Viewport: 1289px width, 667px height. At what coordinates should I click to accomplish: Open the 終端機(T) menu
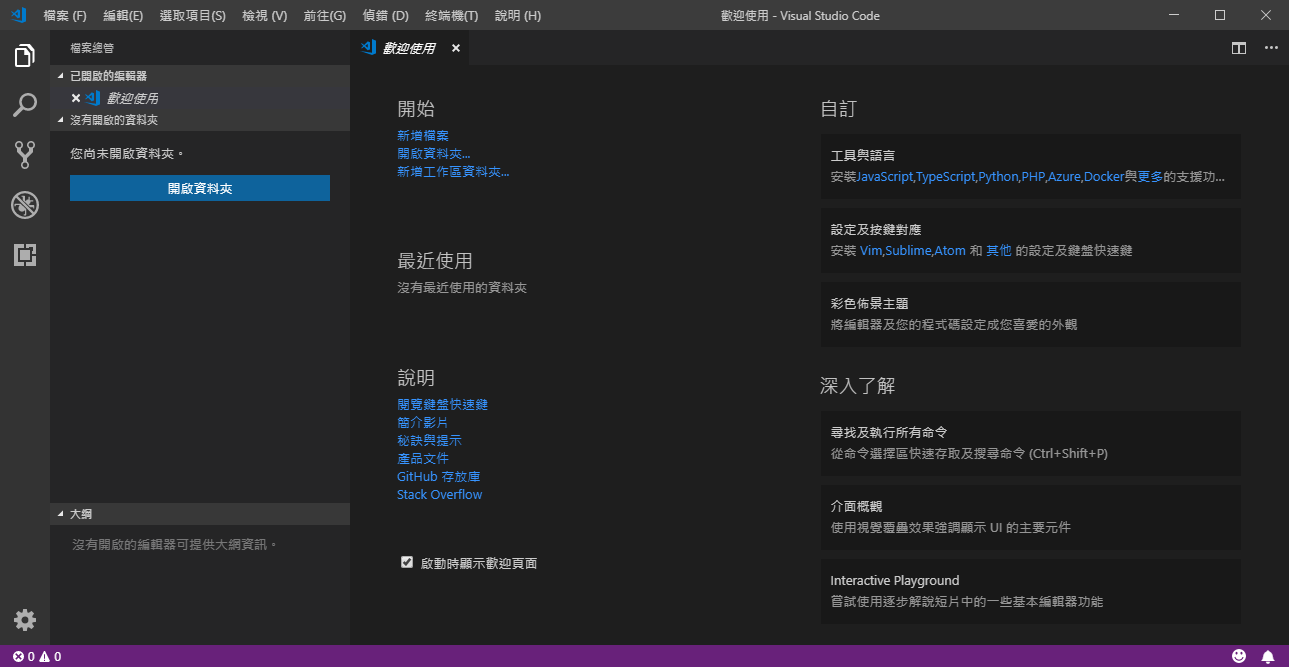451,16
